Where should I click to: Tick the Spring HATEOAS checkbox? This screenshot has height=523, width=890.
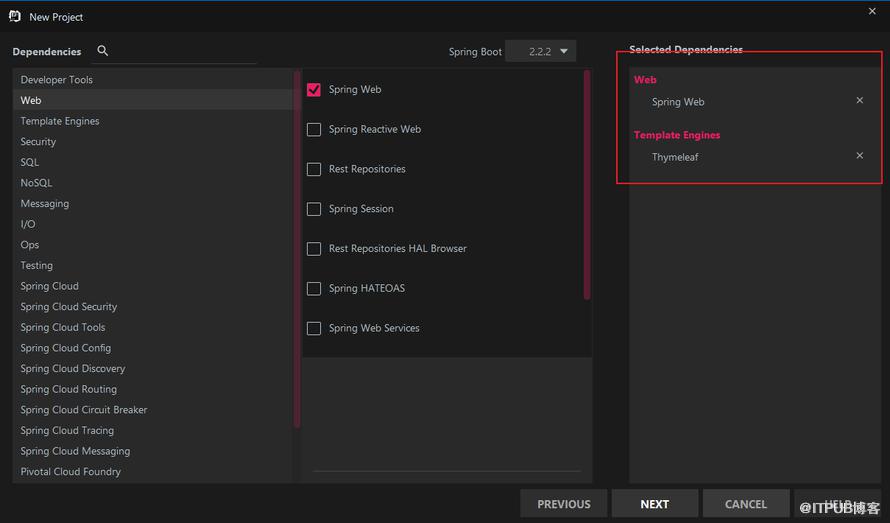[314, 288]
